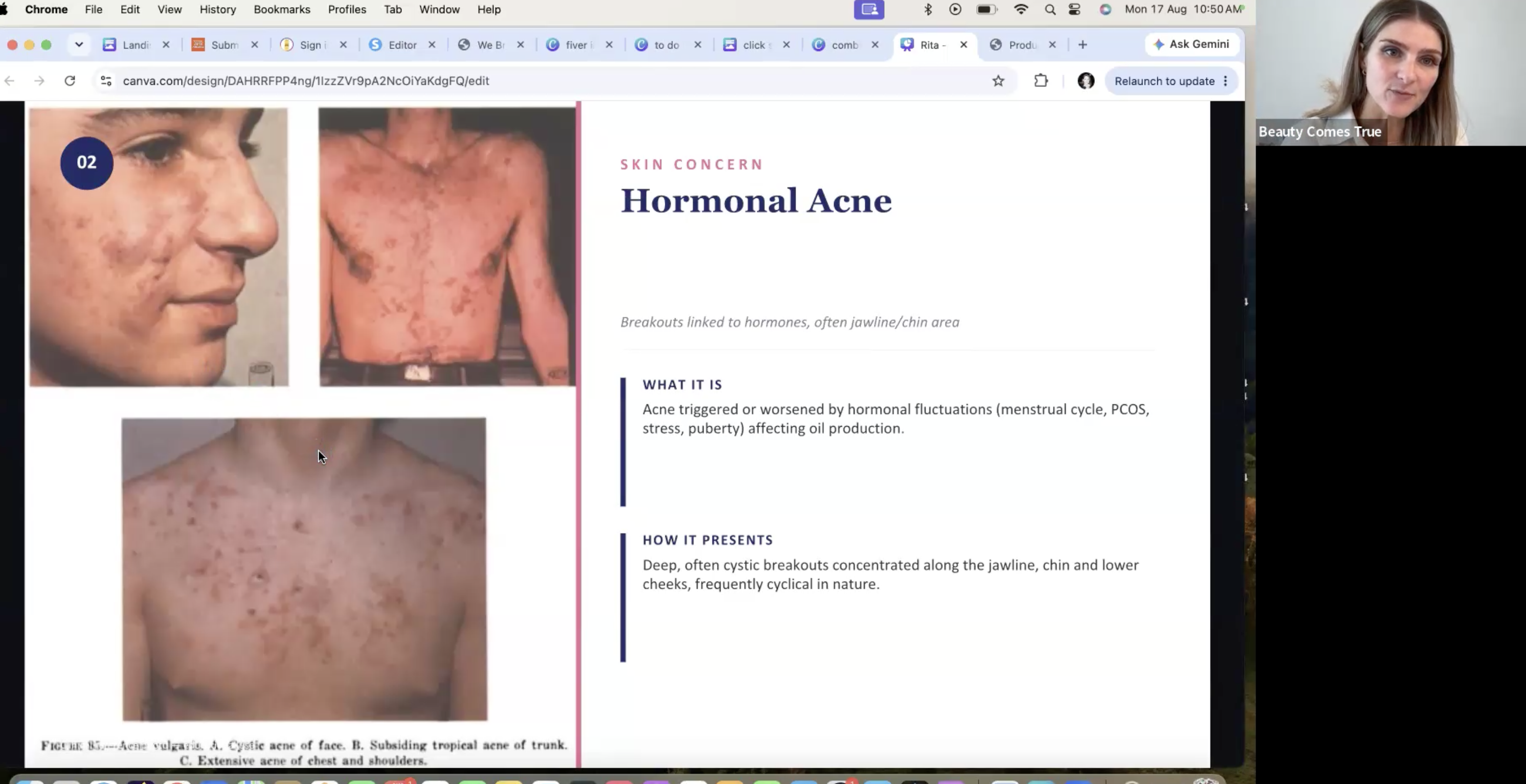Image resolution: width=1526 pixels, height=784 pixels.
Task: View site information icon in address bar
Action: (x=106, y=81)
